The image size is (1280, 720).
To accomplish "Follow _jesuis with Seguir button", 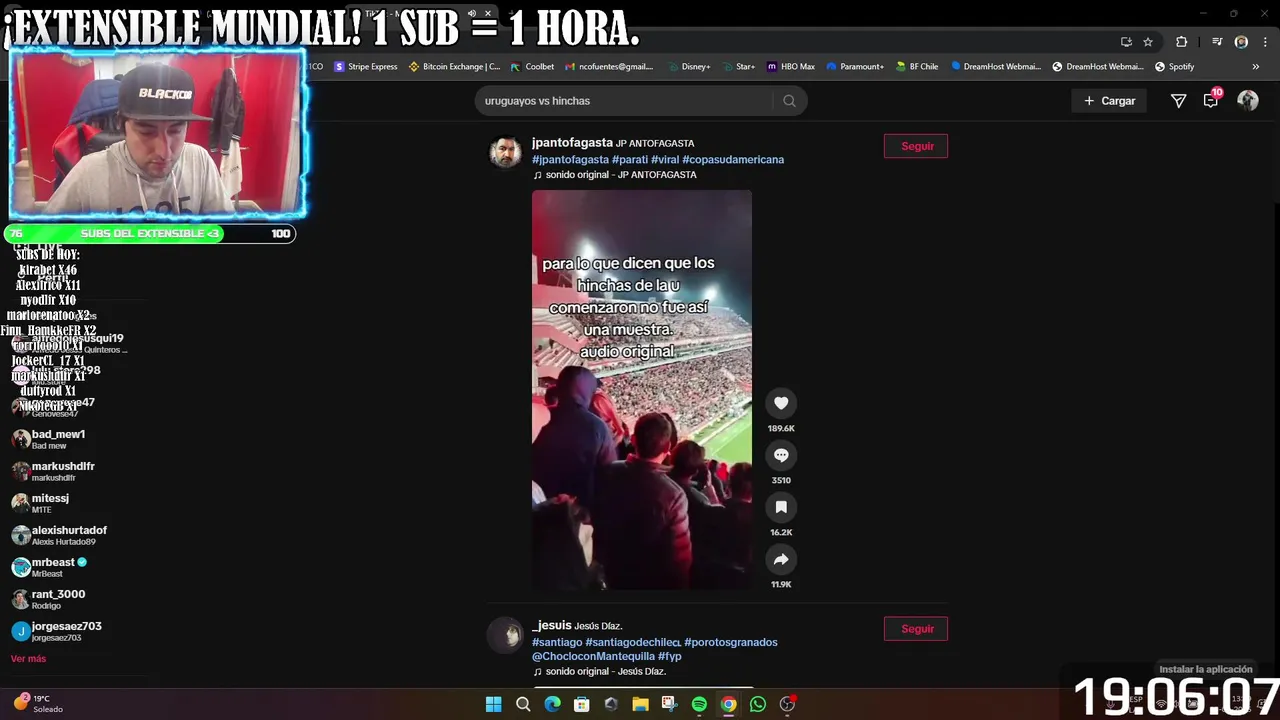I will 916,629.
